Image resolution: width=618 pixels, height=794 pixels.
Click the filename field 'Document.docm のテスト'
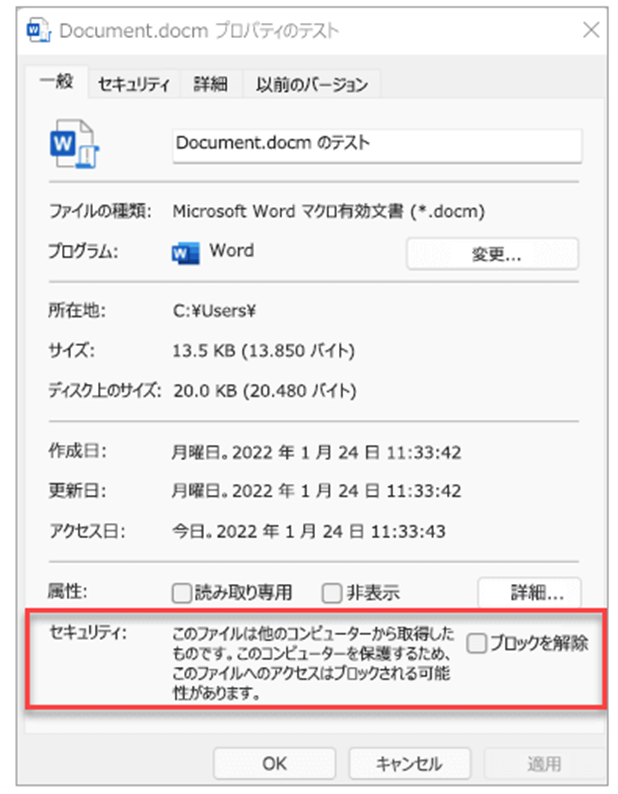click(x=377, y=145)
